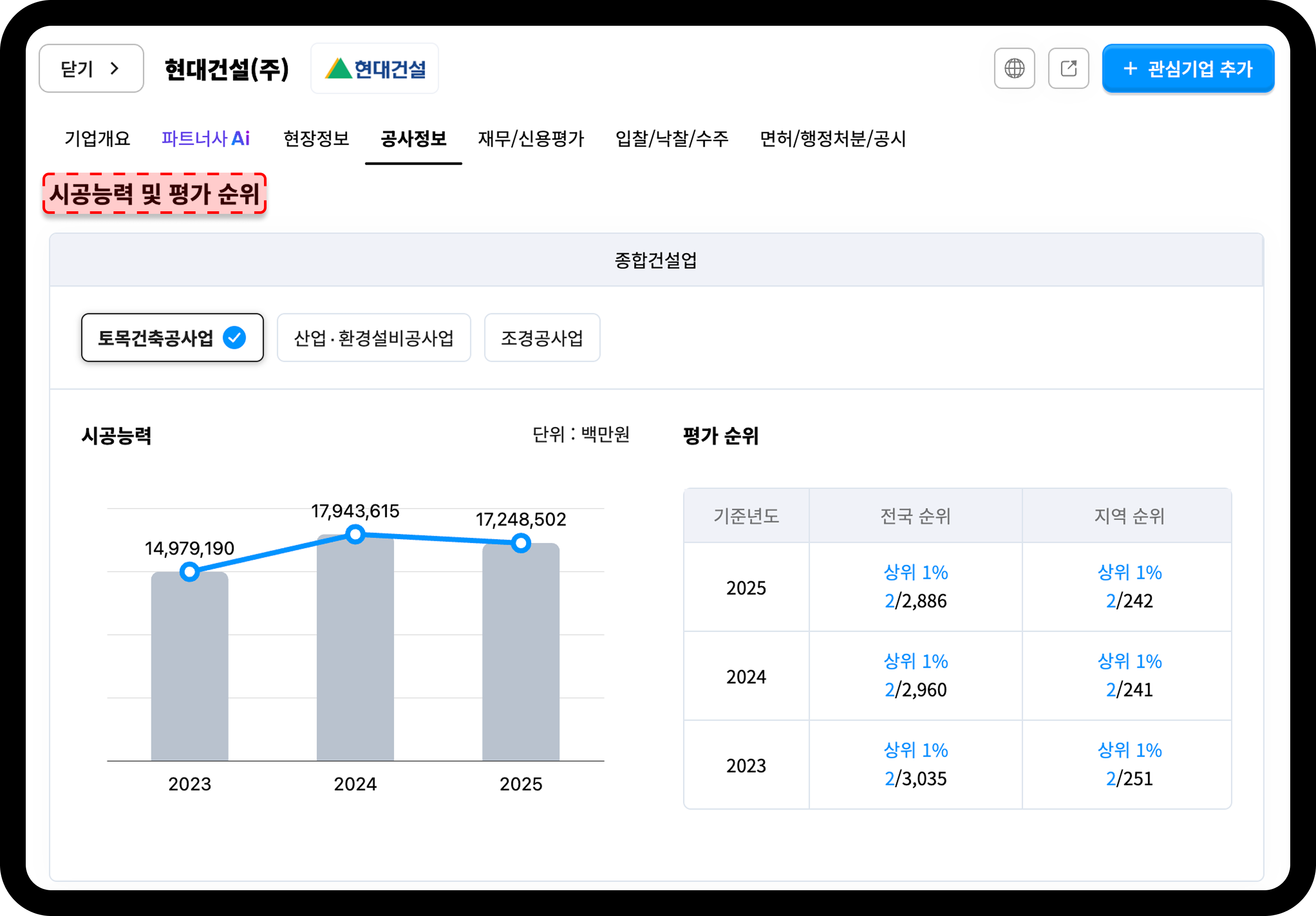Open the 면허/행정처분/공시 tab

pyautogui.click(x=833, y=138)
